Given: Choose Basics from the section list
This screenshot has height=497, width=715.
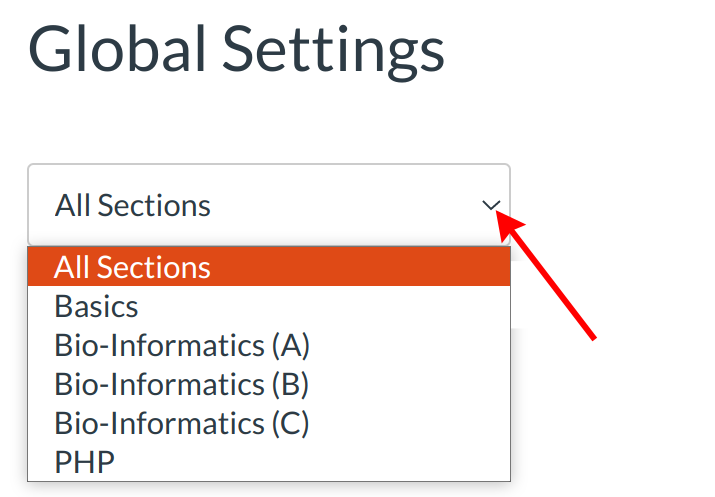Looking at the screenshot, I should pos(97,306).
